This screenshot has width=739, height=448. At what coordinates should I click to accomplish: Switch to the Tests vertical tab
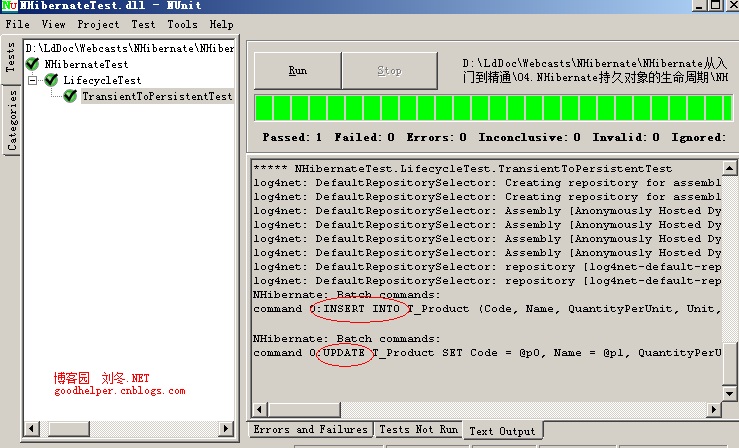tap(11, 58)
